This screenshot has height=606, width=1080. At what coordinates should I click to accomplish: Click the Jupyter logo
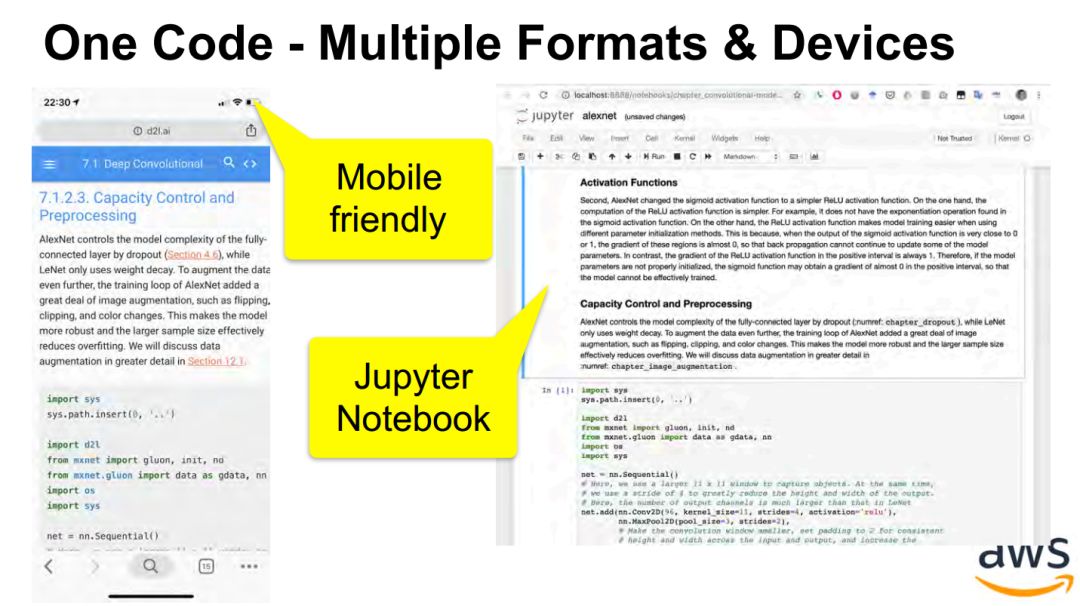point(545,116)
